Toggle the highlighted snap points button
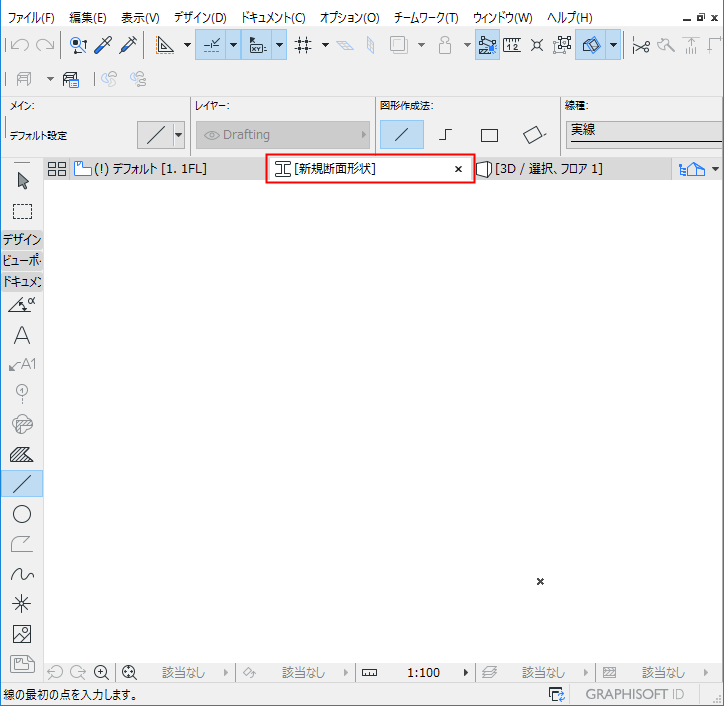This screenshot has width=724, height=706. click(487, 45)
